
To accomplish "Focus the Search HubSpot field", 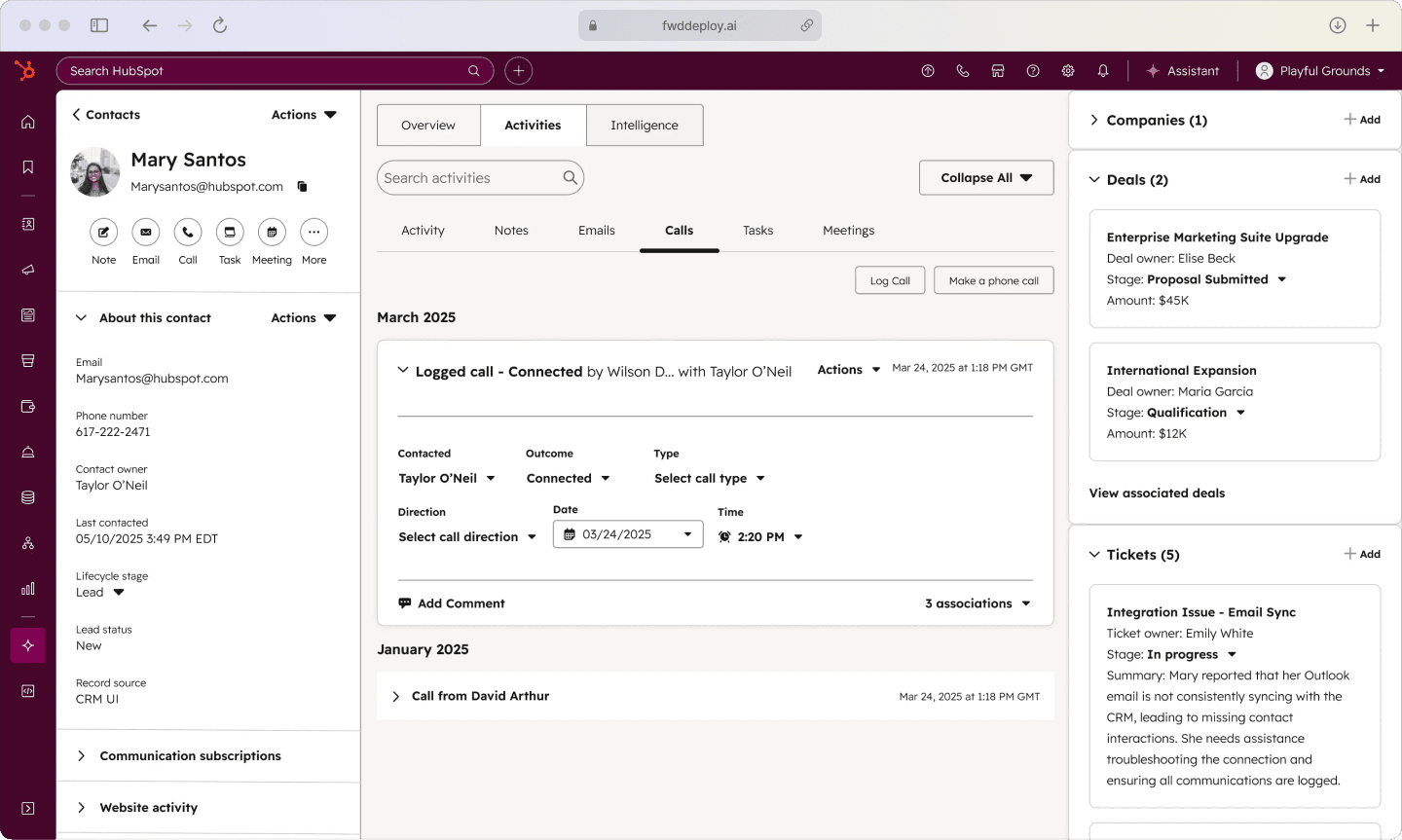I will coord(275,71).
